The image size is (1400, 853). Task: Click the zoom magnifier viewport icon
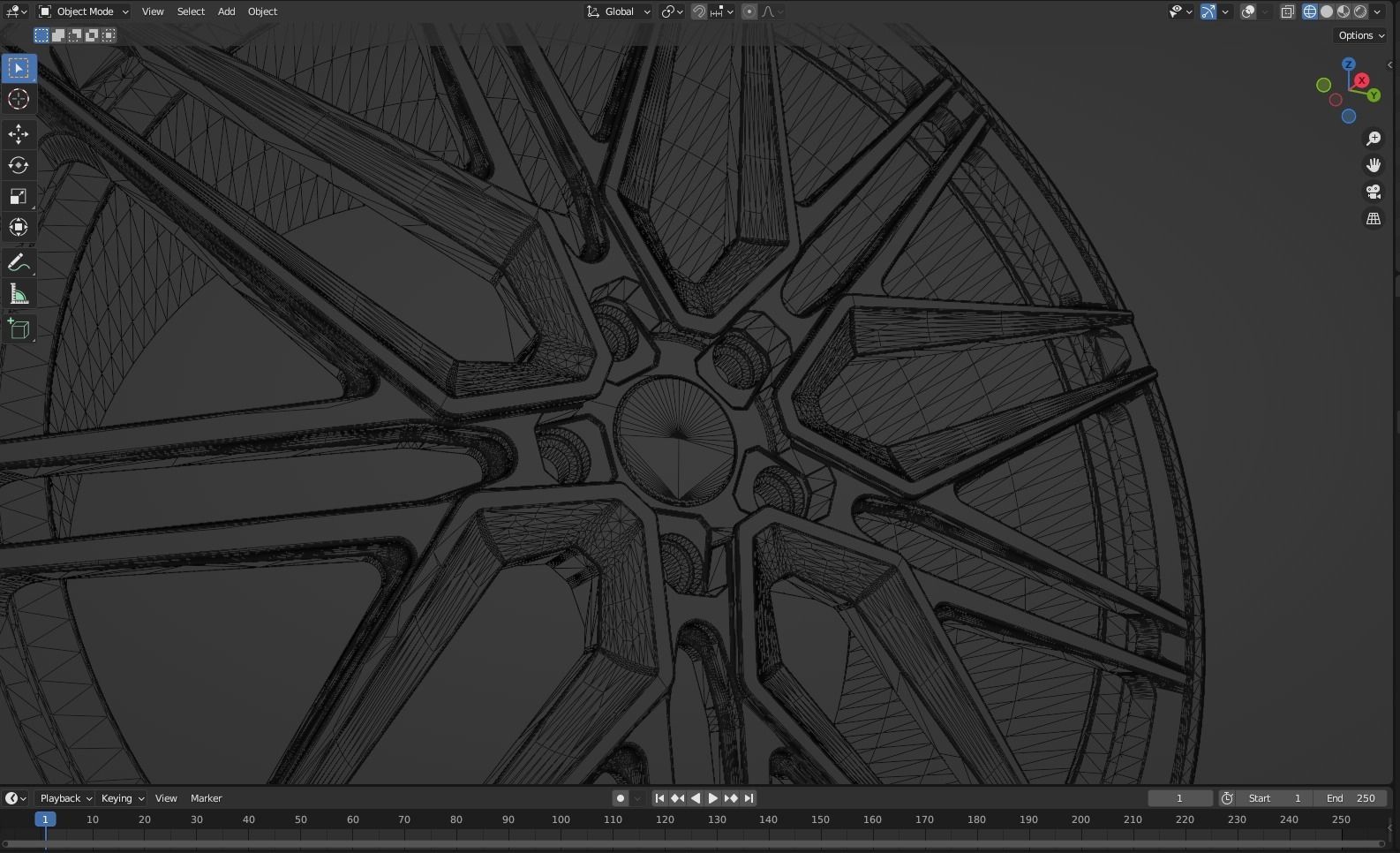1374,139
